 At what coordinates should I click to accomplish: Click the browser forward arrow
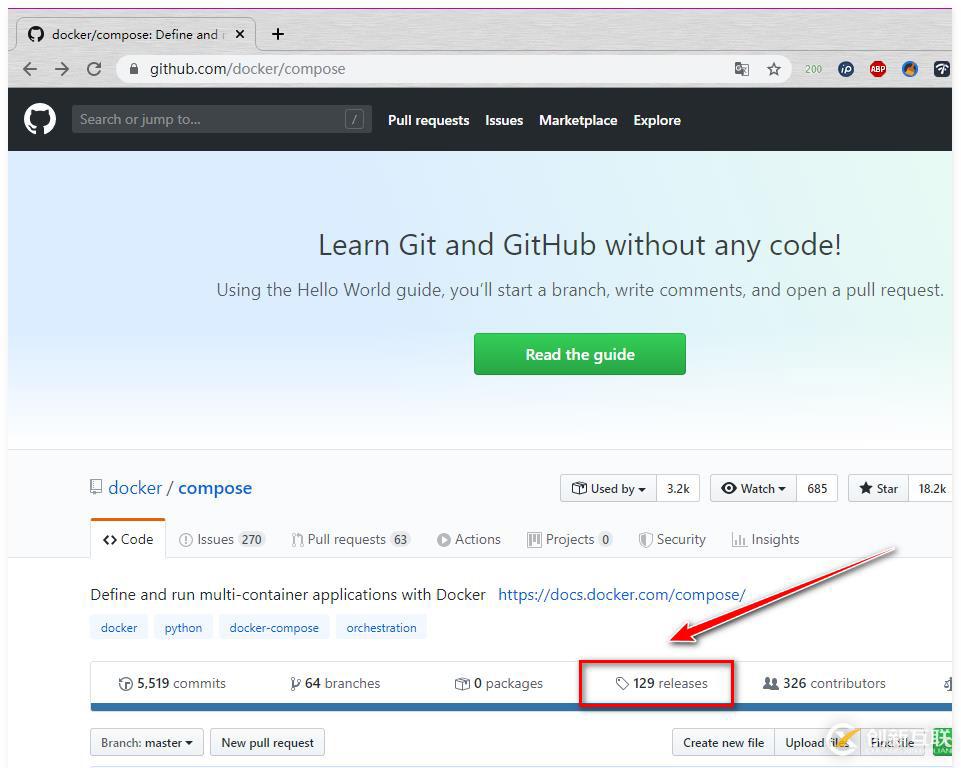(62, 69)
